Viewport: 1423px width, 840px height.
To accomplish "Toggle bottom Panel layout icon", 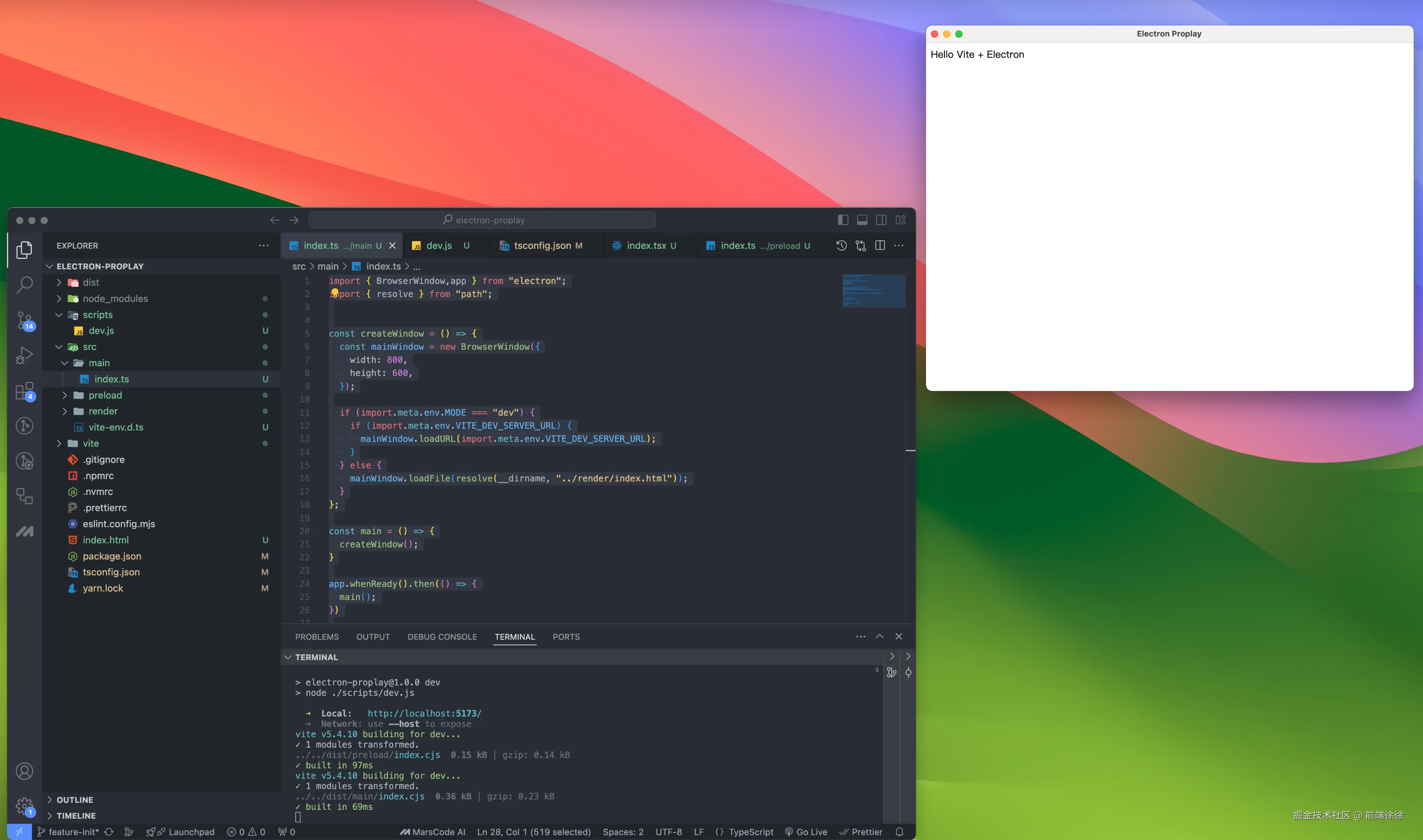I will 862,219.
